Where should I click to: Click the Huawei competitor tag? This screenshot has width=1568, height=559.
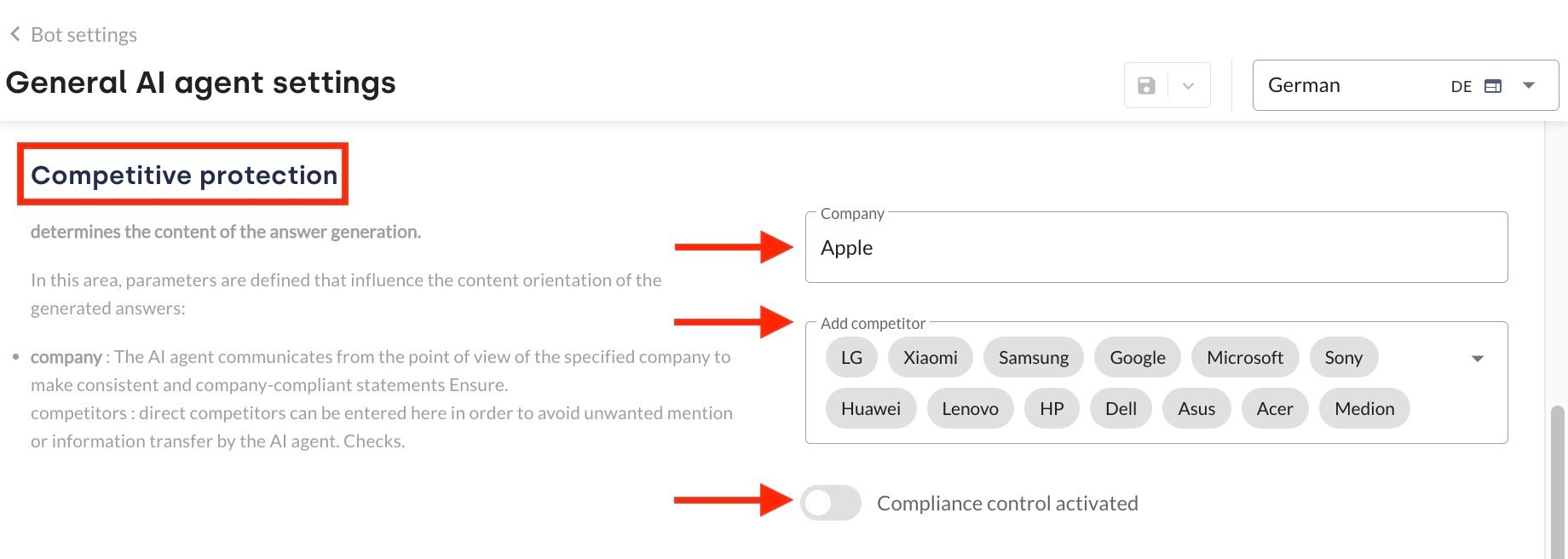pyautogui.click(x=870, y=409)
